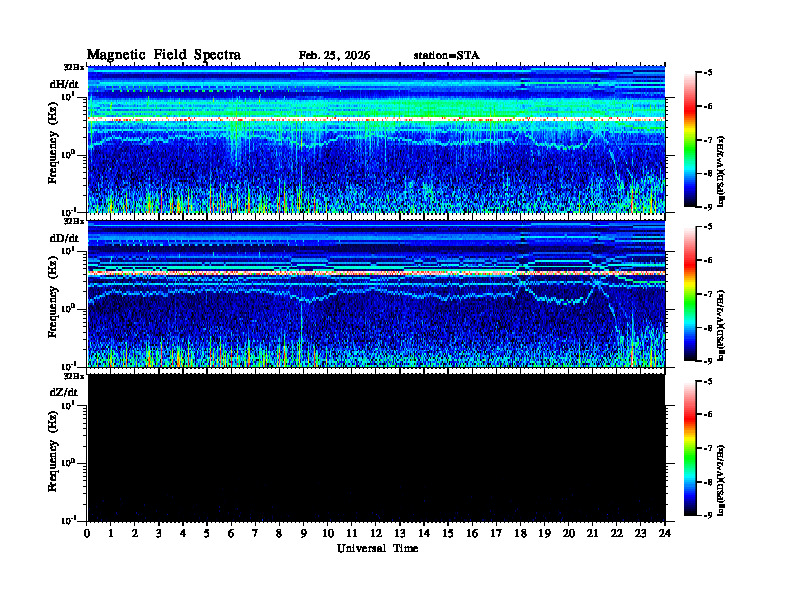Click hour tick label "14" on the time axis
Screen dimensions: 792x612
[424, 533]
